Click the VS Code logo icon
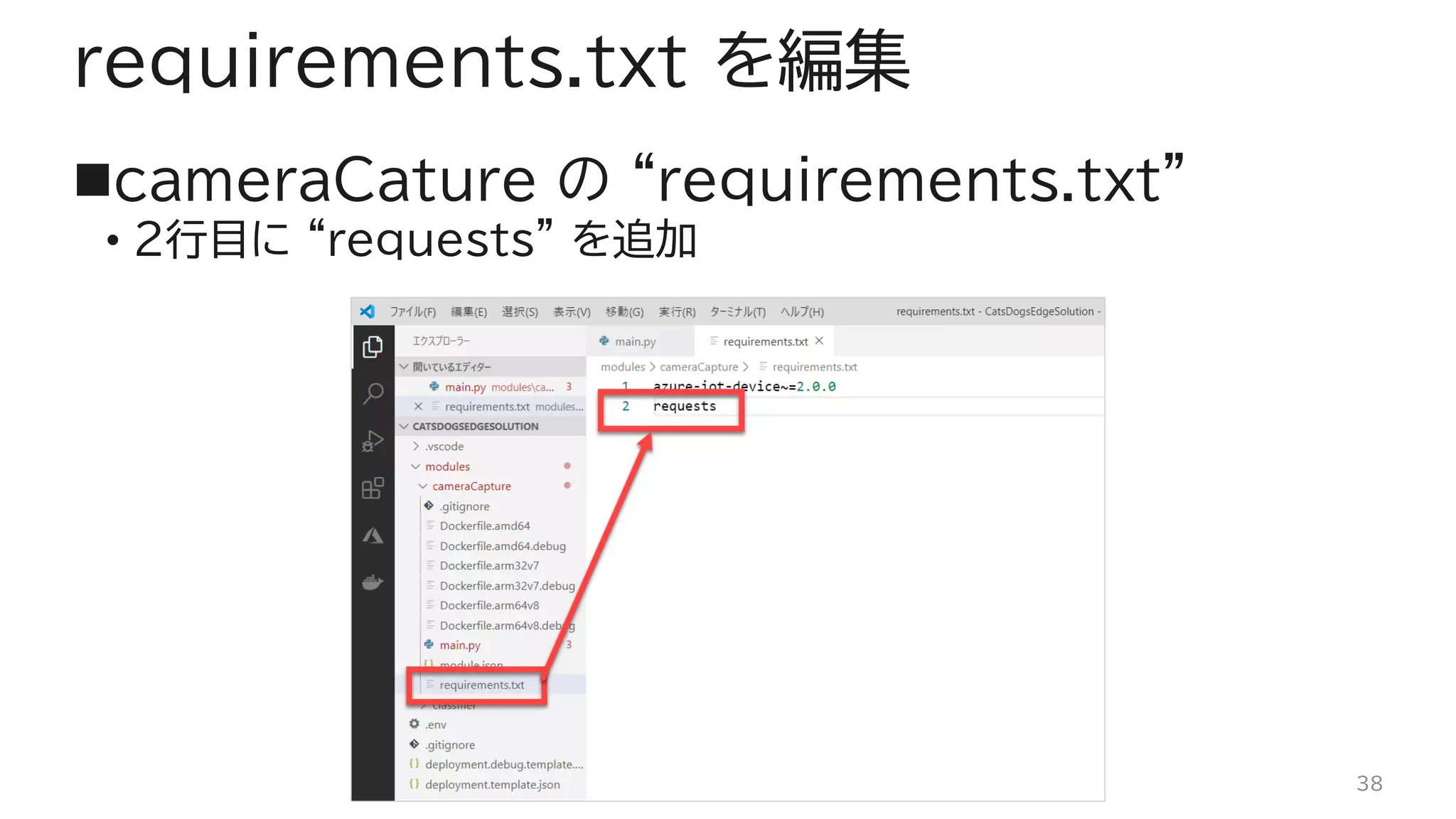This screenshot has width=1456, height=819. (x=367, y=311)
